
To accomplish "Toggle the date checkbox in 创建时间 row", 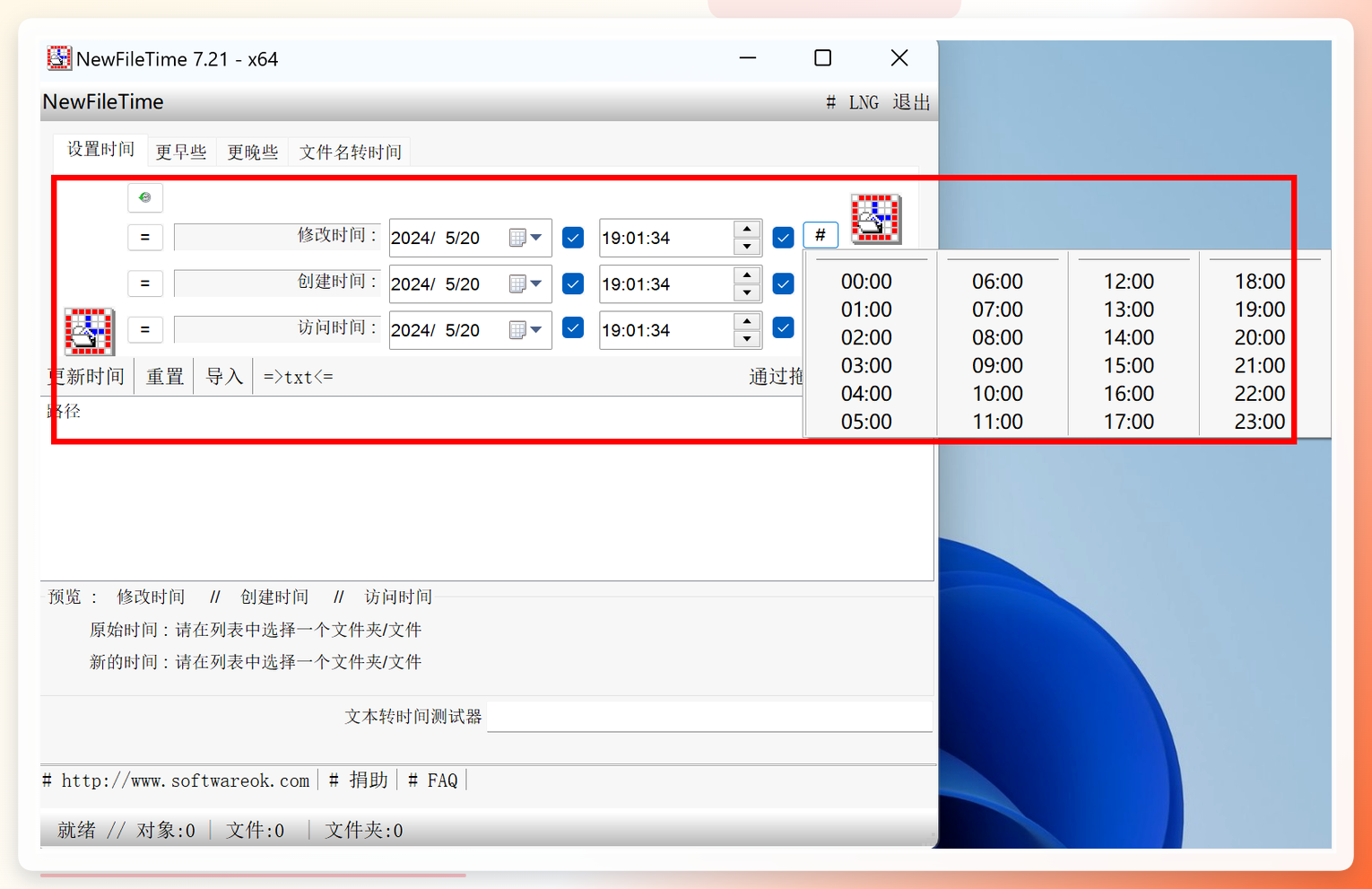I will tap(573, 283).
